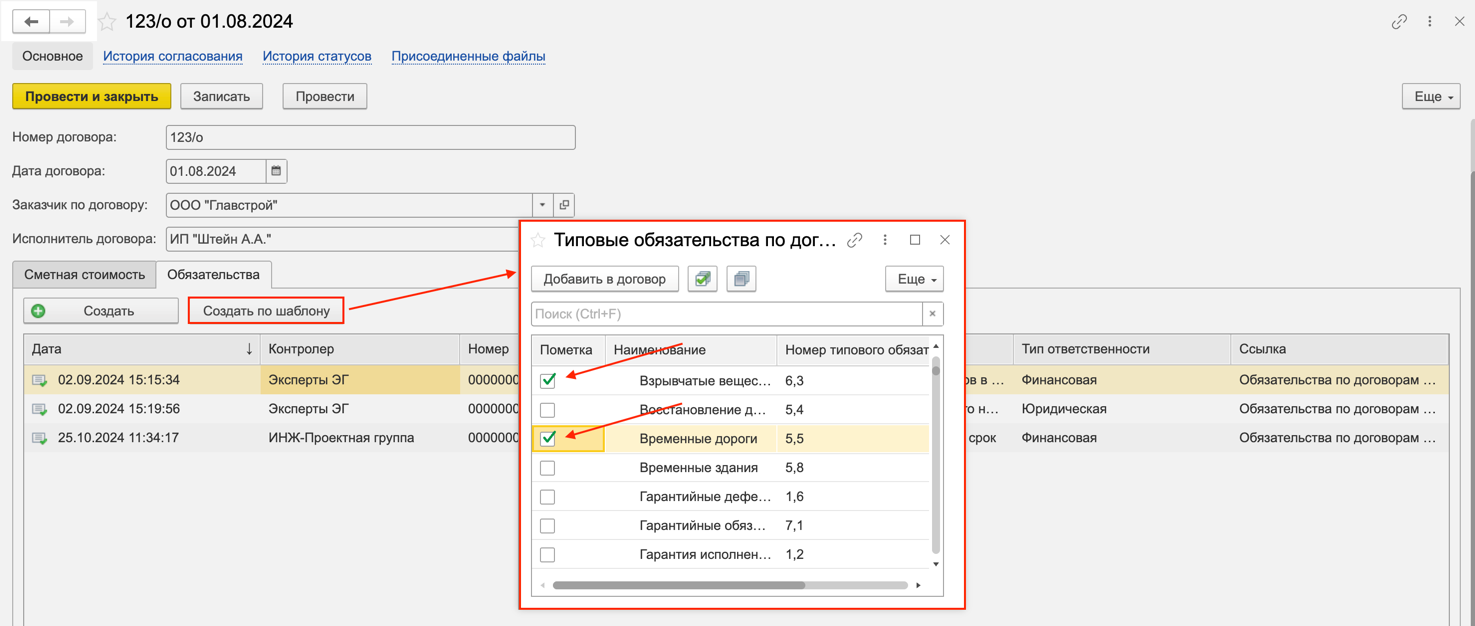
Task: Check the Временные здания checkbox
Action: tap(548, 468)
